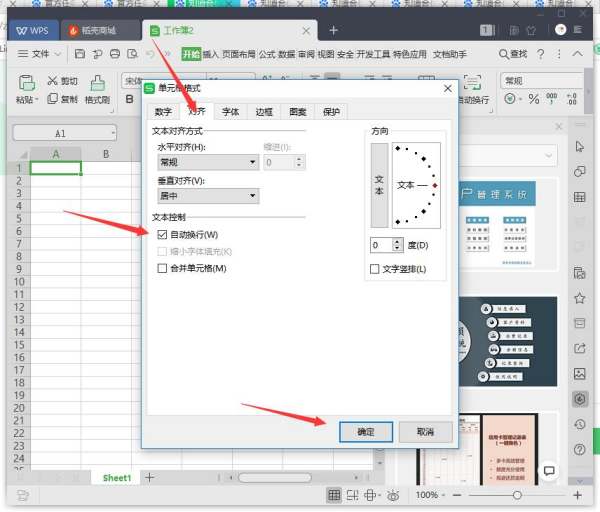Click the degree input field
This screenshot has height=512, width=600.
(x=381, y=245)
